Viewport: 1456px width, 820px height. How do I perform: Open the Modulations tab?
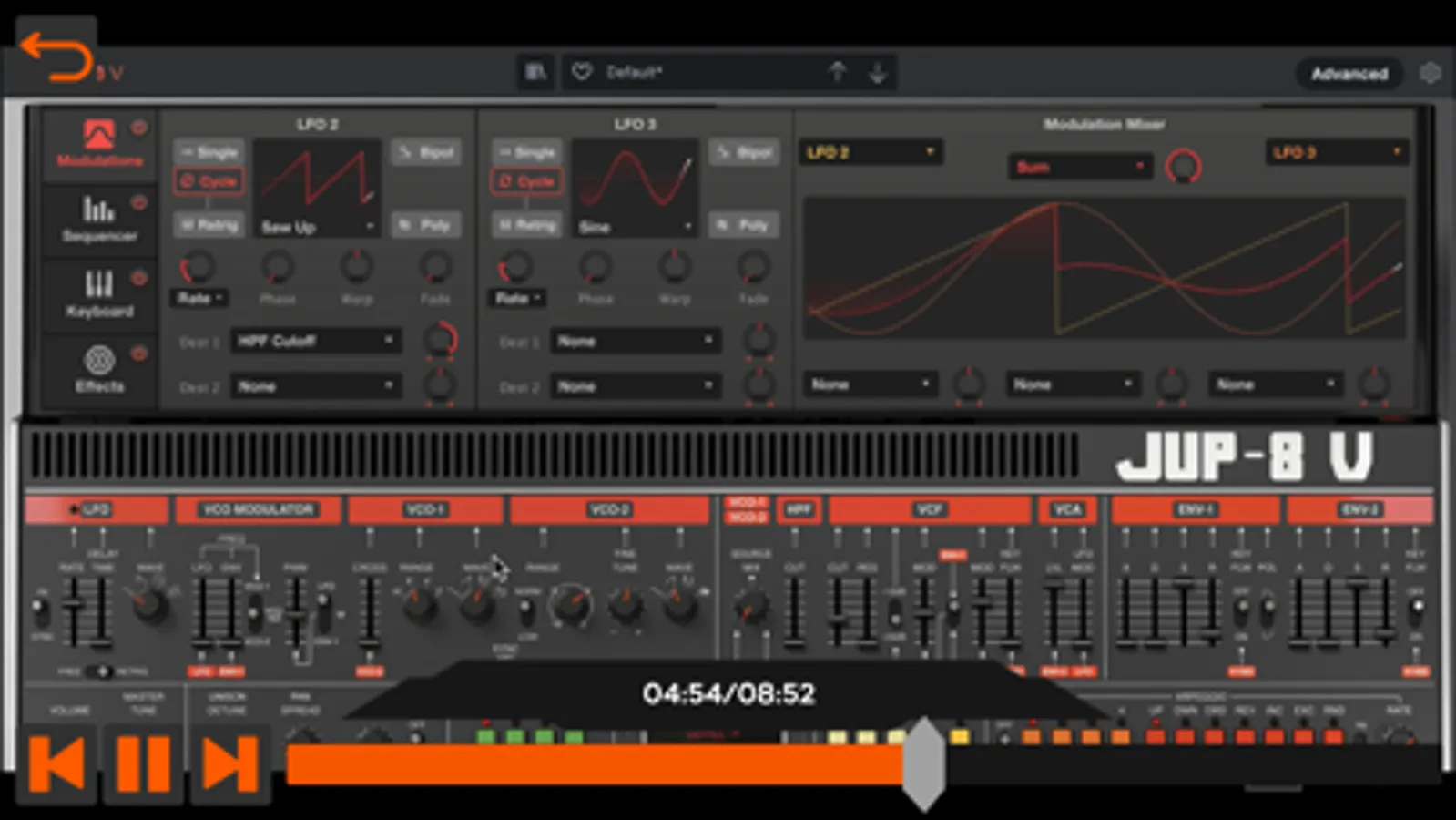(x=99, y=143)
